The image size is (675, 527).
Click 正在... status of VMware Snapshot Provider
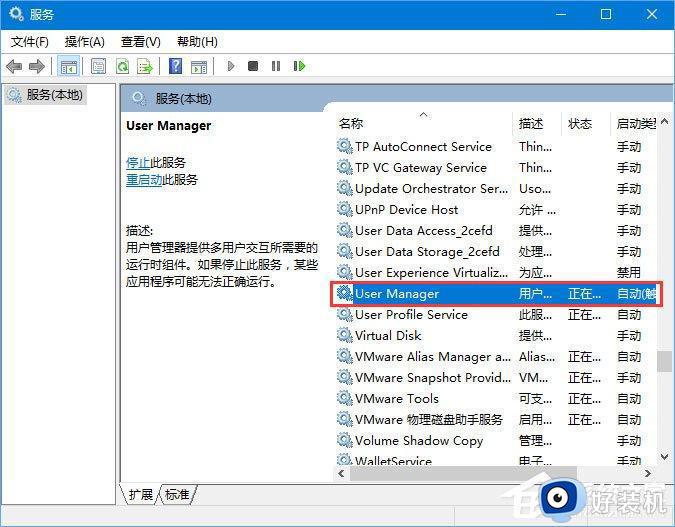(584, 377)
